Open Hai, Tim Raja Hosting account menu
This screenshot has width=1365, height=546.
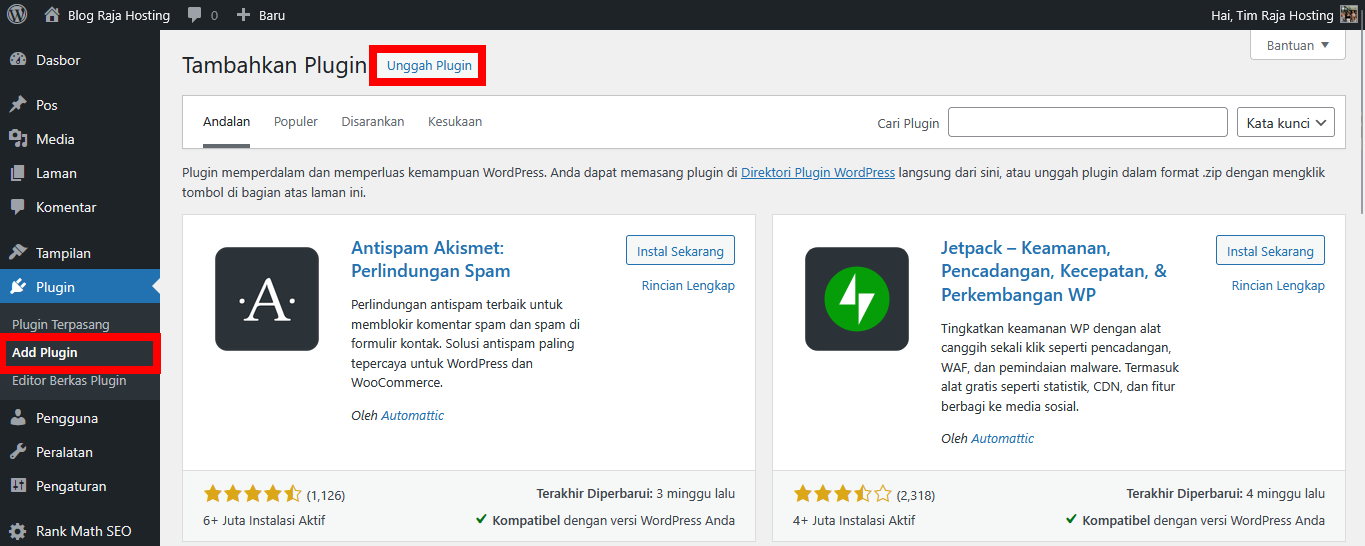1272,15
